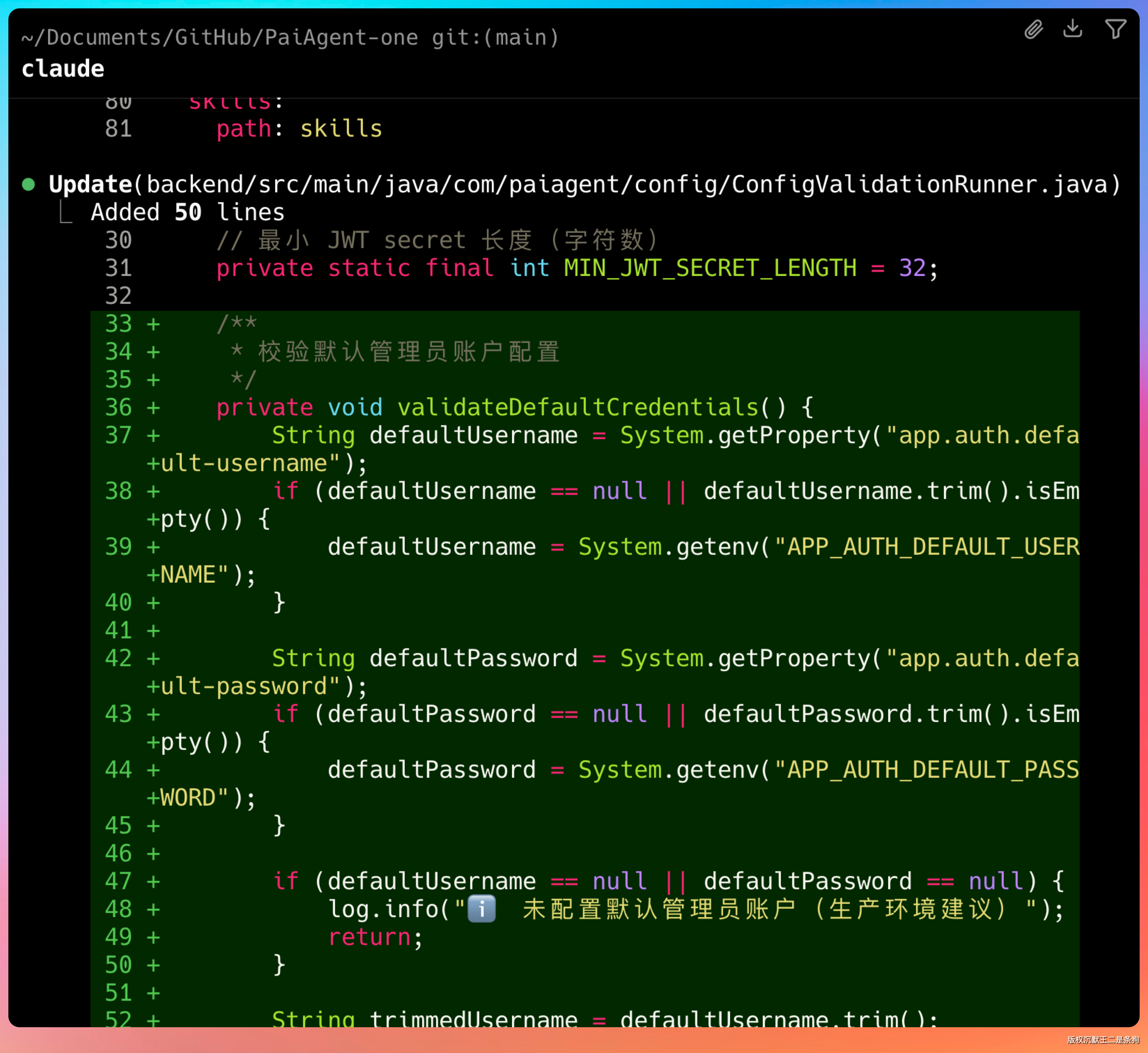The height and width of the screenshot is (1053, 1148).
Task: Click the paperclip attachment icon
Action: click(1033, 29)
